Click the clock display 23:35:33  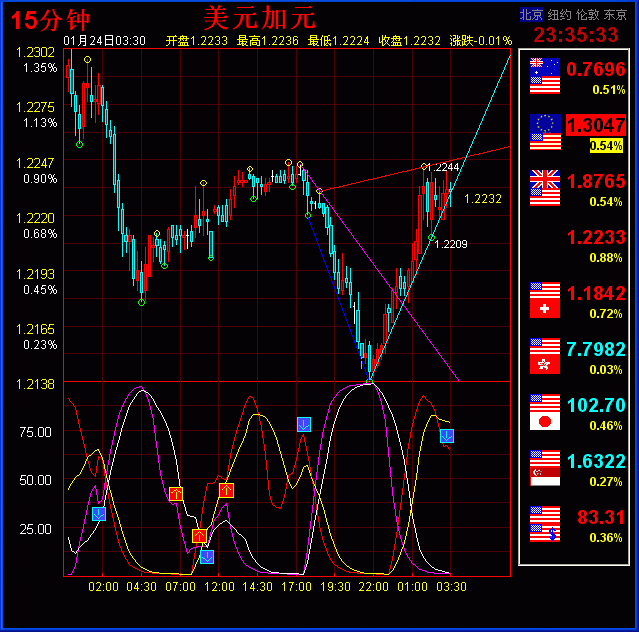576,35
